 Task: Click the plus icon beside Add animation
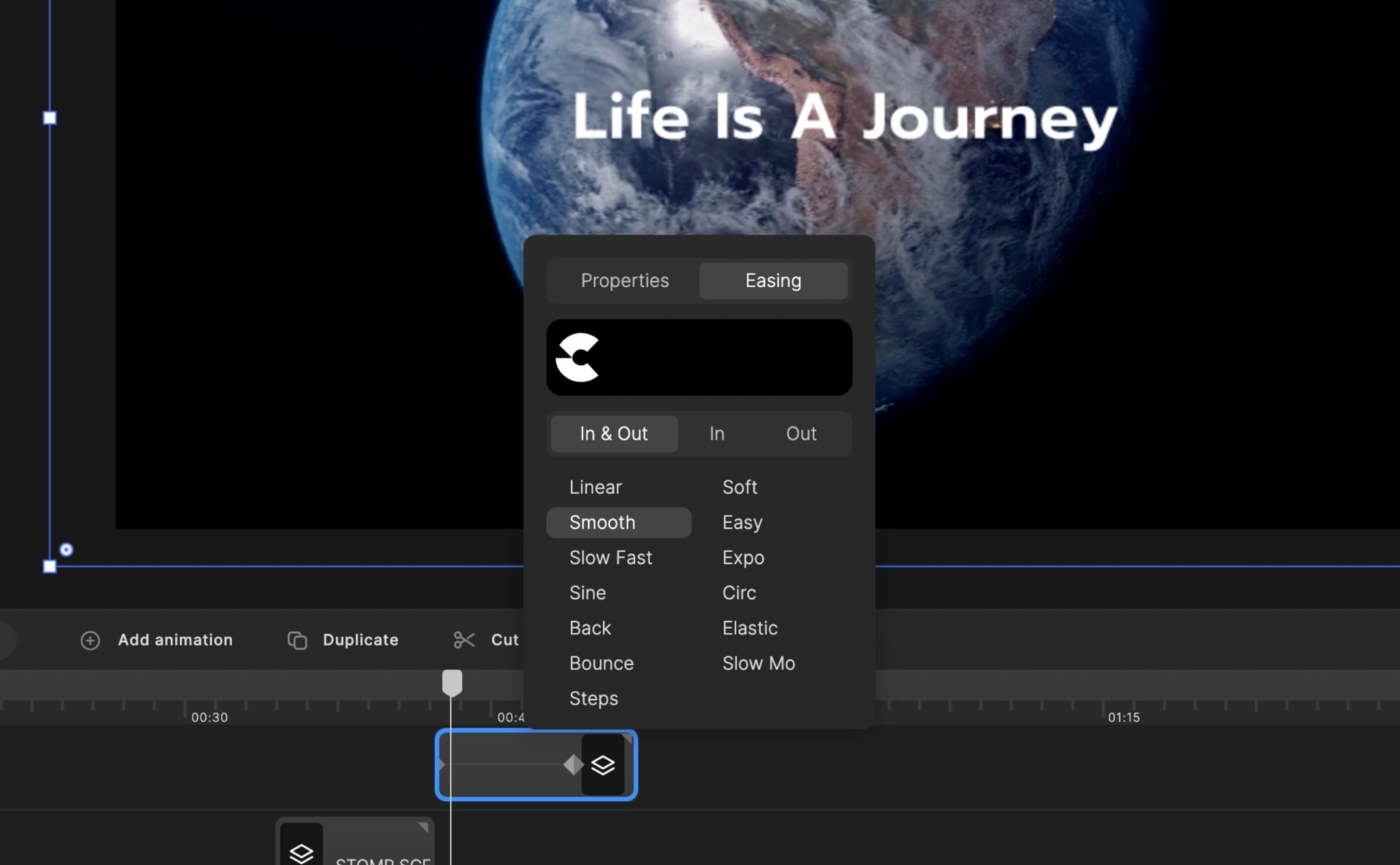[x=90, y=640]
